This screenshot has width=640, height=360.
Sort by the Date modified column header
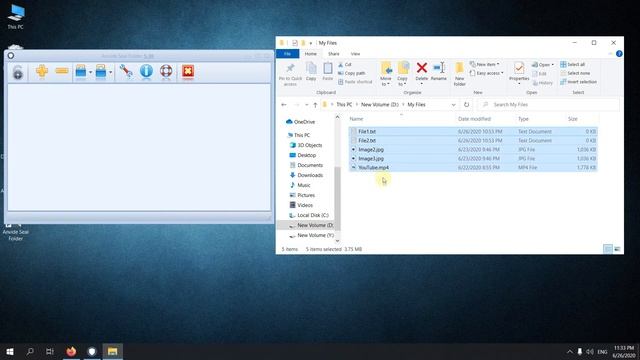[x=474, y=119]
